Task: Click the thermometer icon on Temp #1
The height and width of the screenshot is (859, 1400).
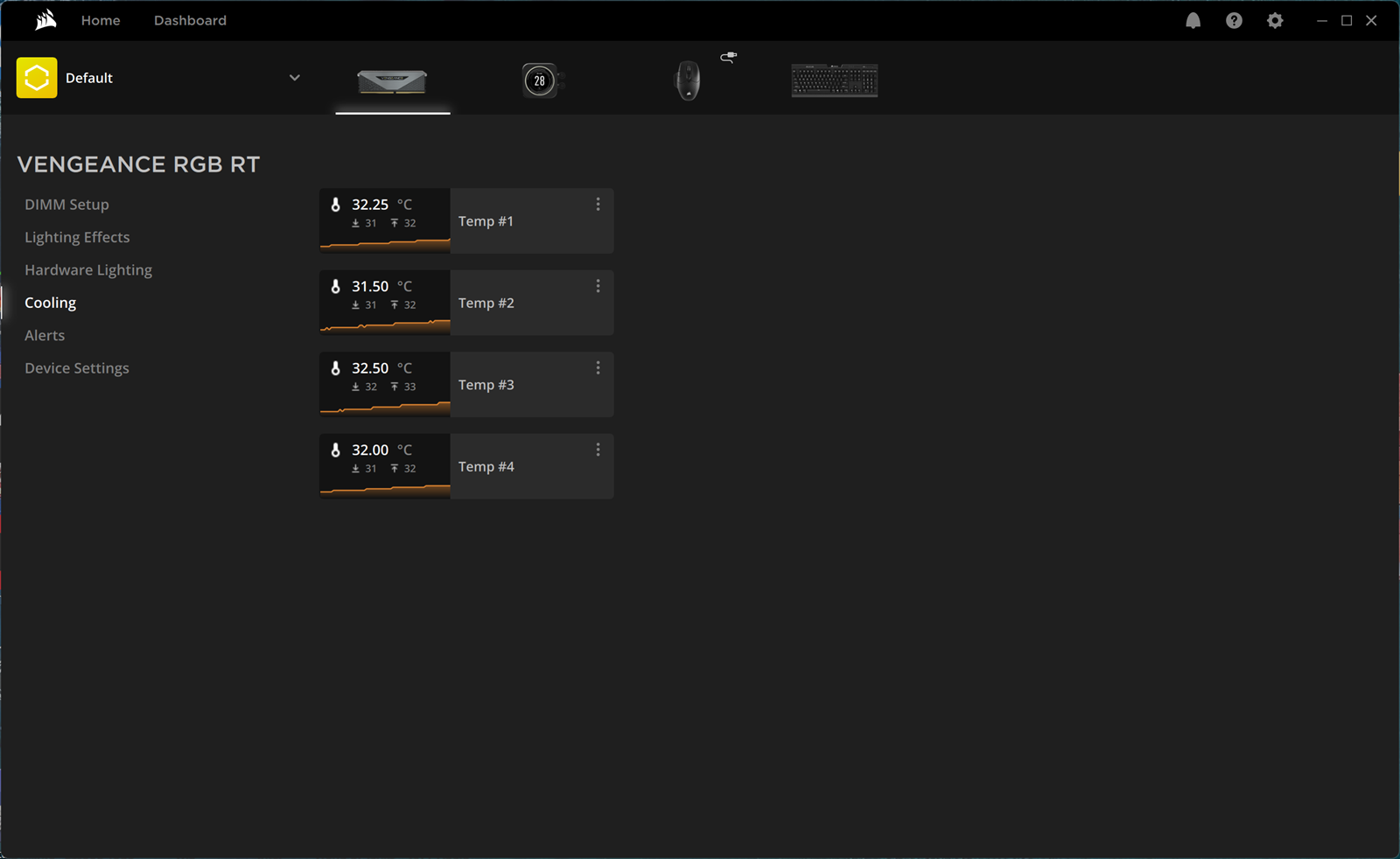Action: [x=335, y=205]
